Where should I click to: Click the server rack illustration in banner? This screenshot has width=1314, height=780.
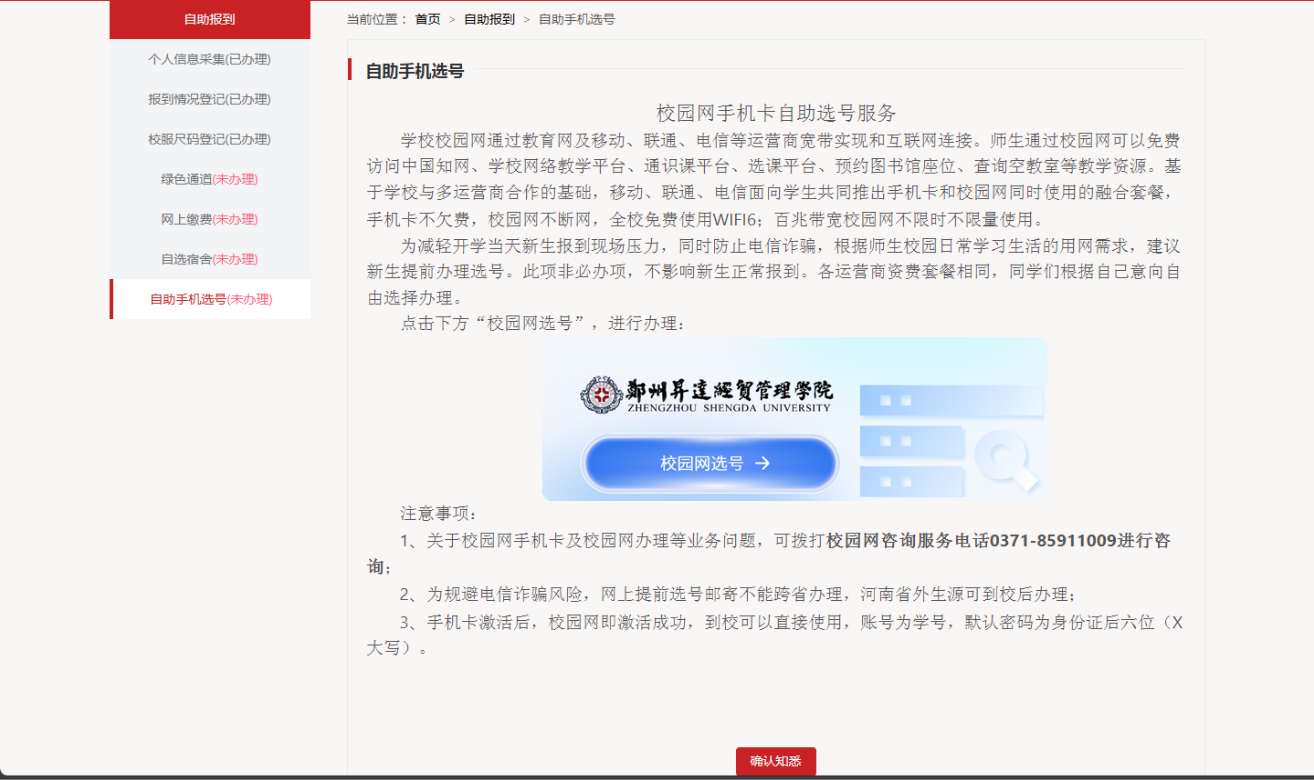(910, 440)
